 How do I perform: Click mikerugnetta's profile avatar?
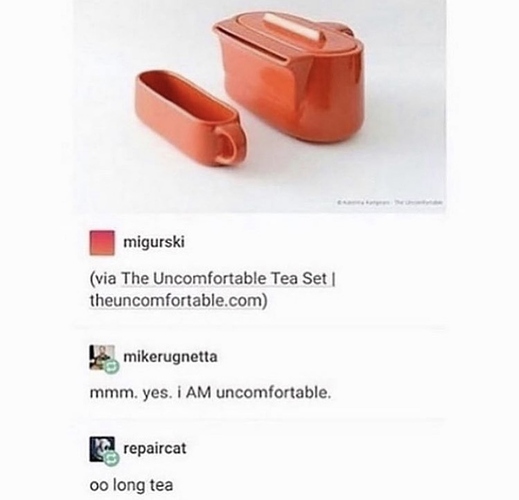click(x=101, y=357)
